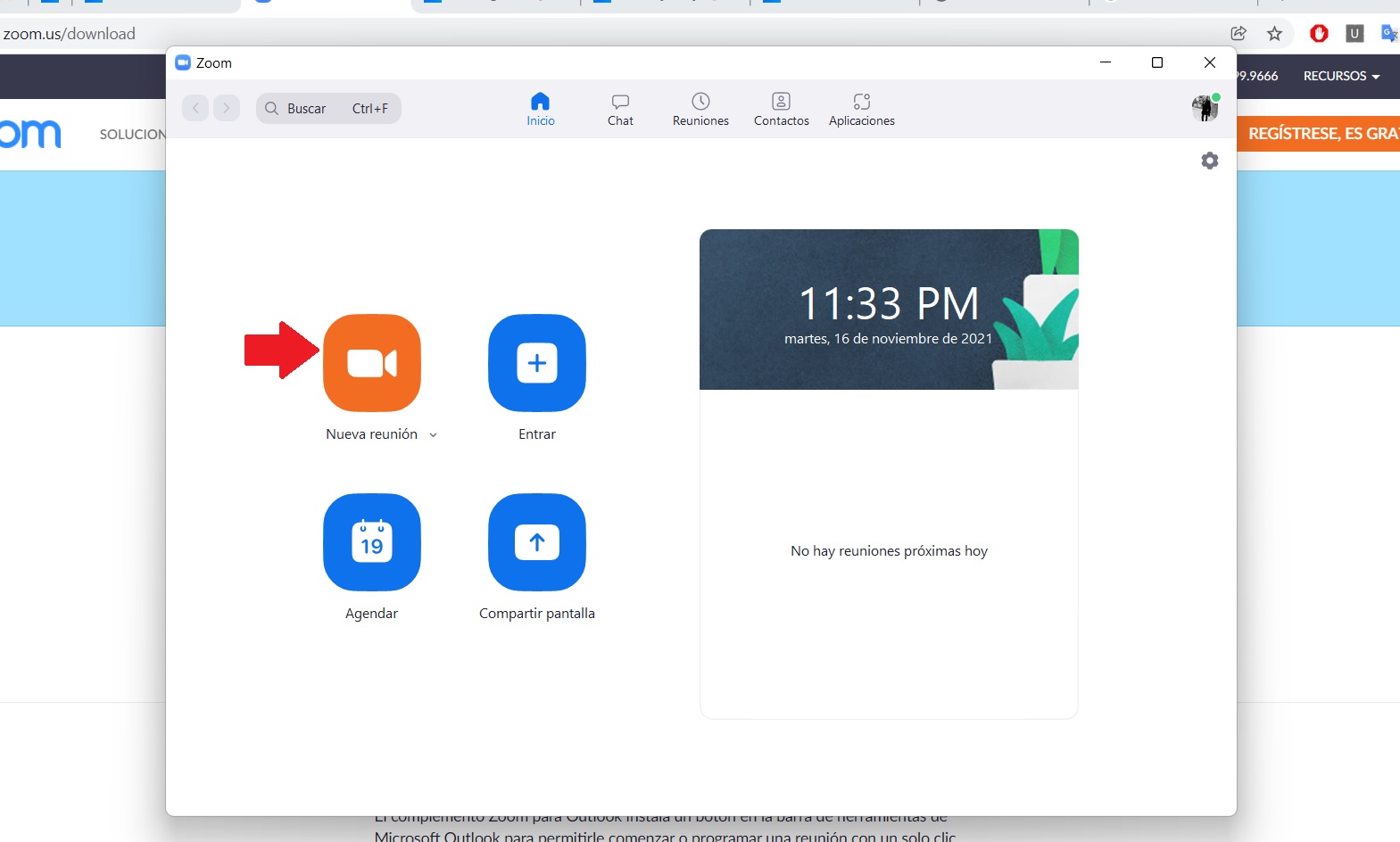Start a Nueva reunión with orange camera button
1400x842 pixels.
(x=372, y=363)
